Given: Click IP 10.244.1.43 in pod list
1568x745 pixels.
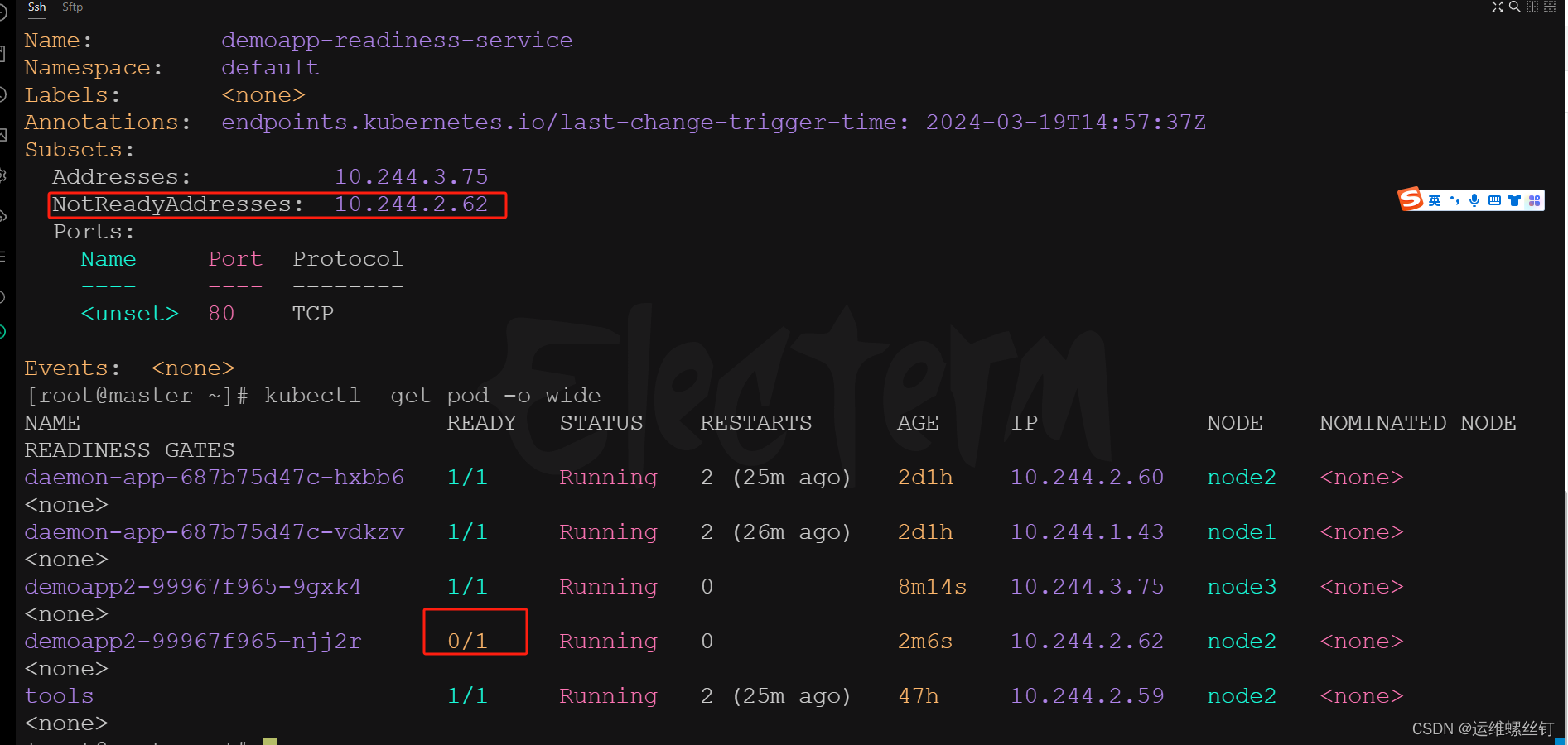Looking at the screenshot, I should pyautogui.click(x=1087, y=532).
